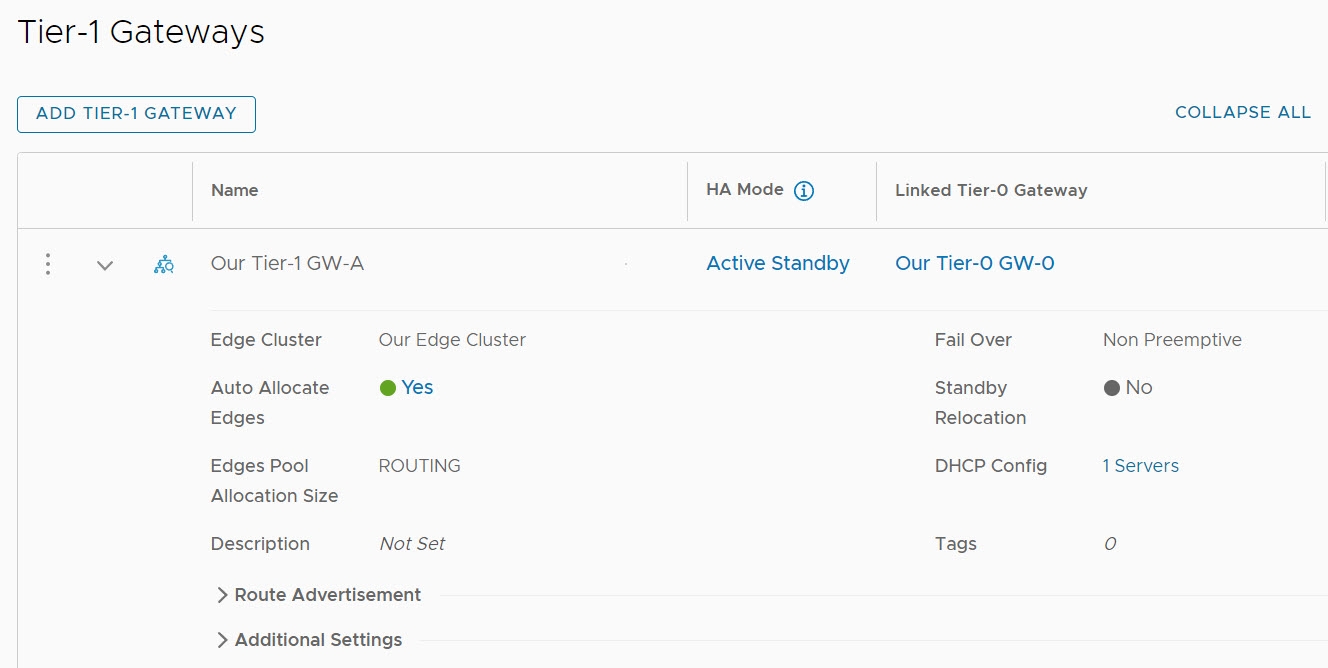The image size is (1328, 668).
Task: Click the Our Tier-1 GW-A gateway name
Action: click(x=287, y=264)
